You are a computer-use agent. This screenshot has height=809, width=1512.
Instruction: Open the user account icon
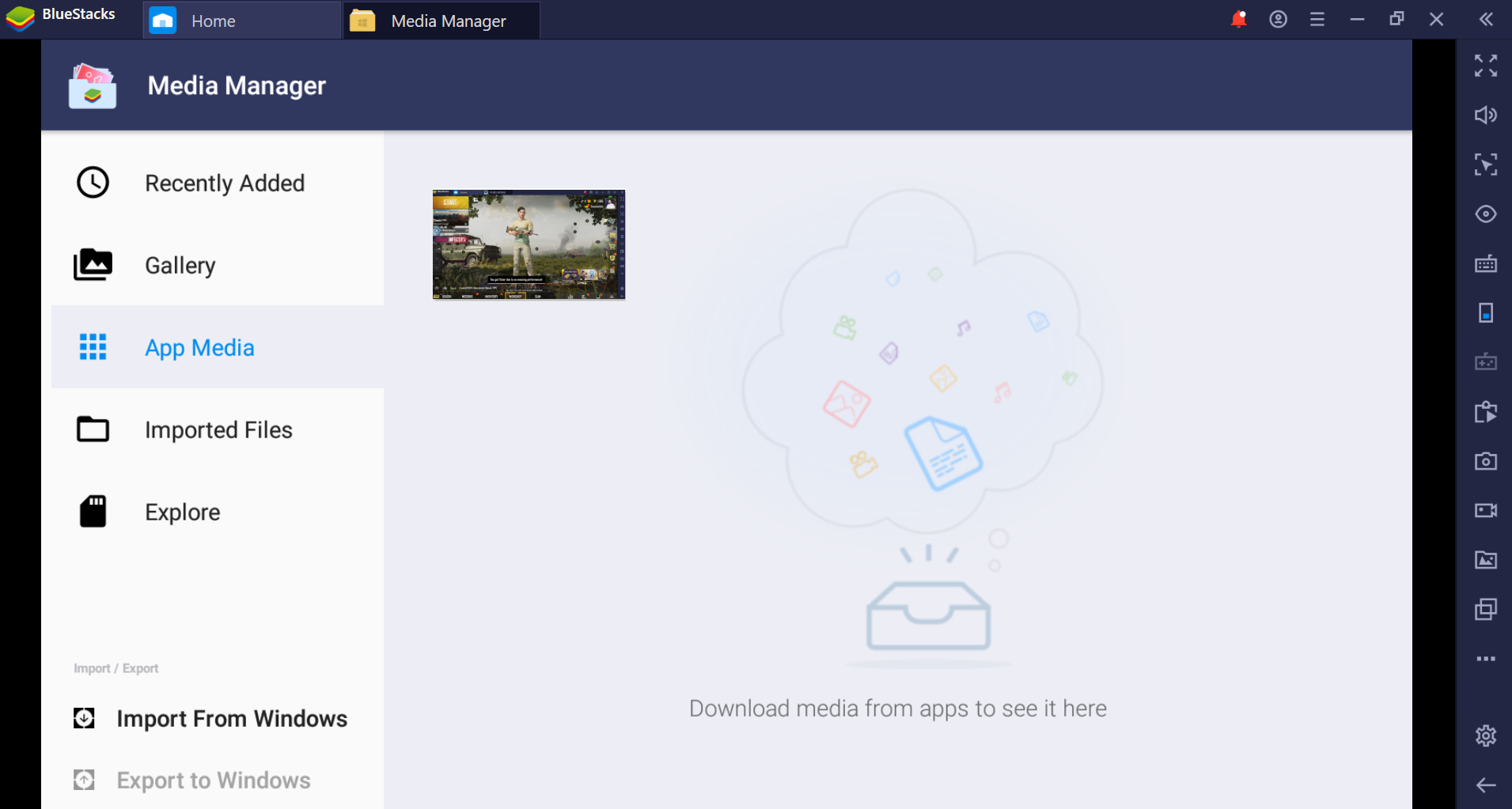pyautogui.click(x=1278, y=19)
